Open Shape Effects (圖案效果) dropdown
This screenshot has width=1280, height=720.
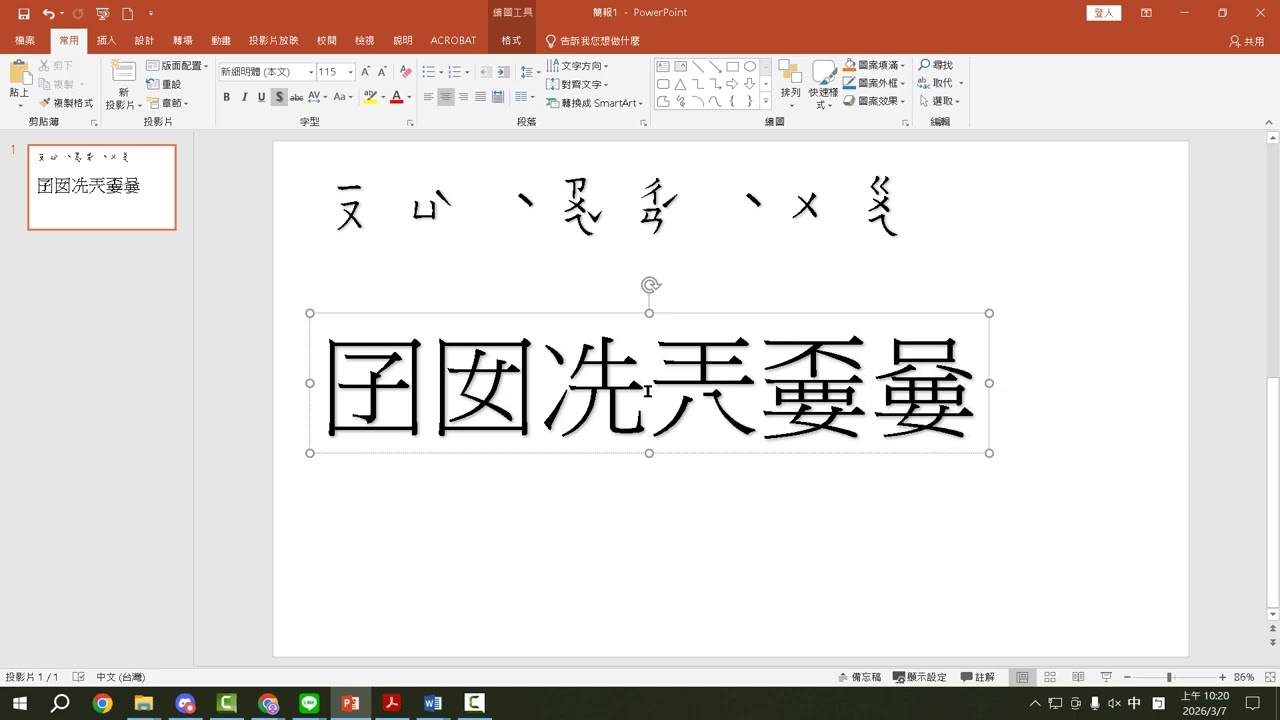point(875,101)
